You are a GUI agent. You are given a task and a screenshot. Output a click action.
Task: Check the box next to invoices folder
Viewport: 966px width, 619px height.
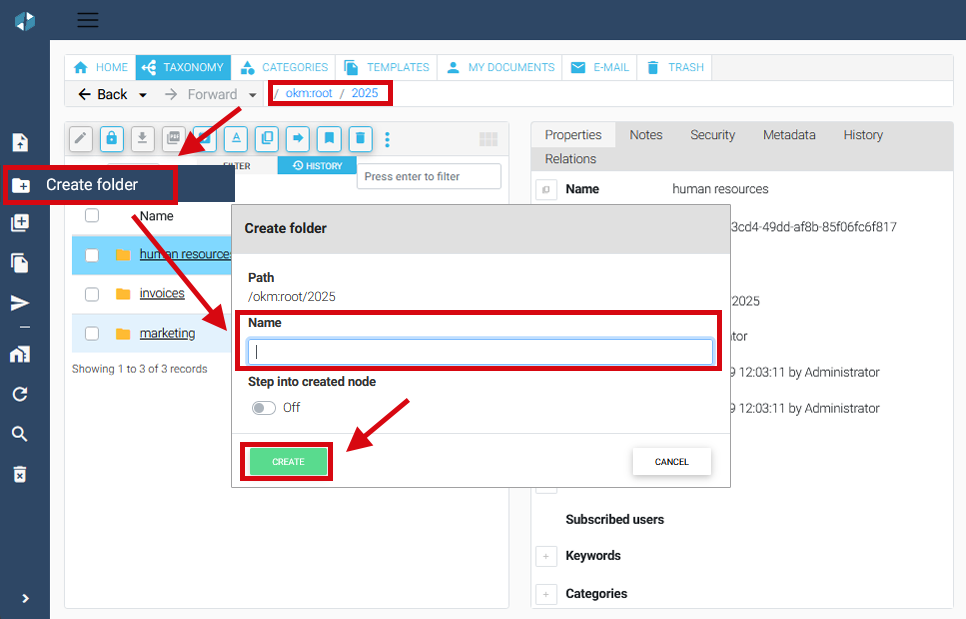click(92, 294)
